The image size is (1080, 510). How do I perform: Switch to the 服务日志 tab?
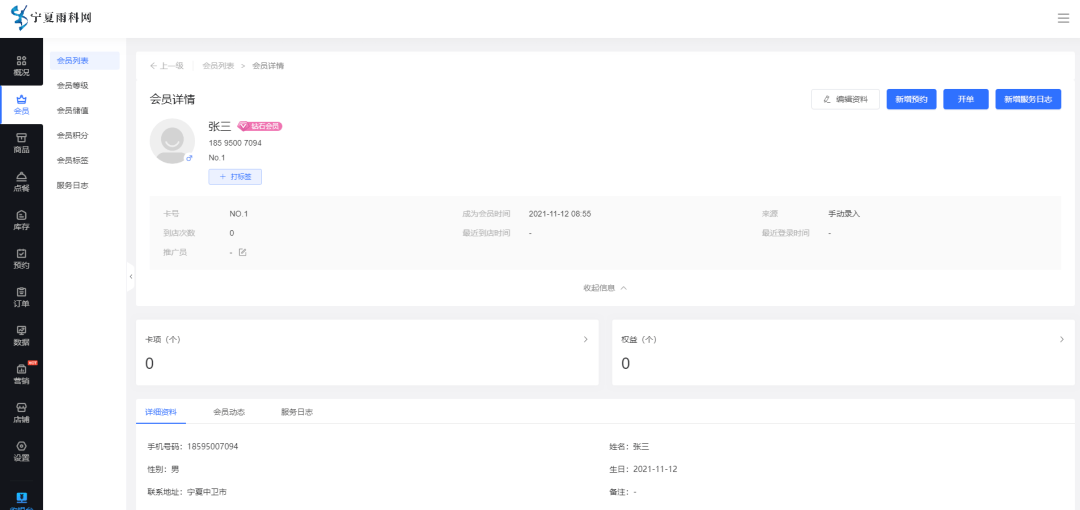(x=297, y=412)
